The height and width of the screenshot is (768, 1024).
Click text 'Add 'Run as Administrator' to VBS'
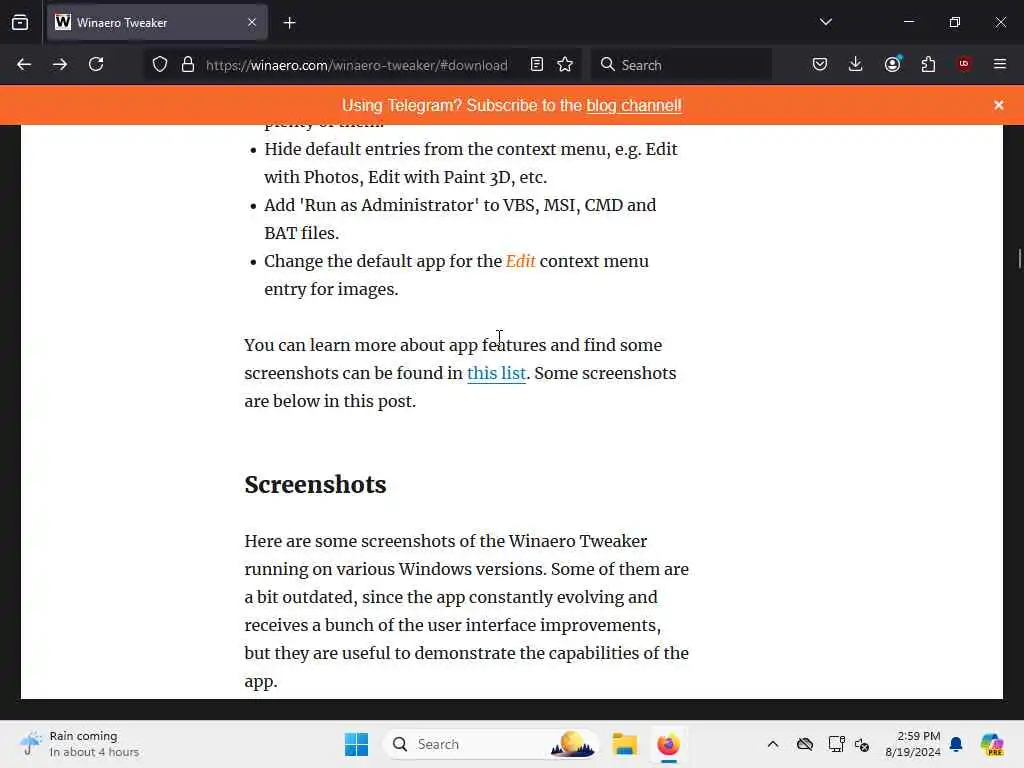click(x=400, y=205)
